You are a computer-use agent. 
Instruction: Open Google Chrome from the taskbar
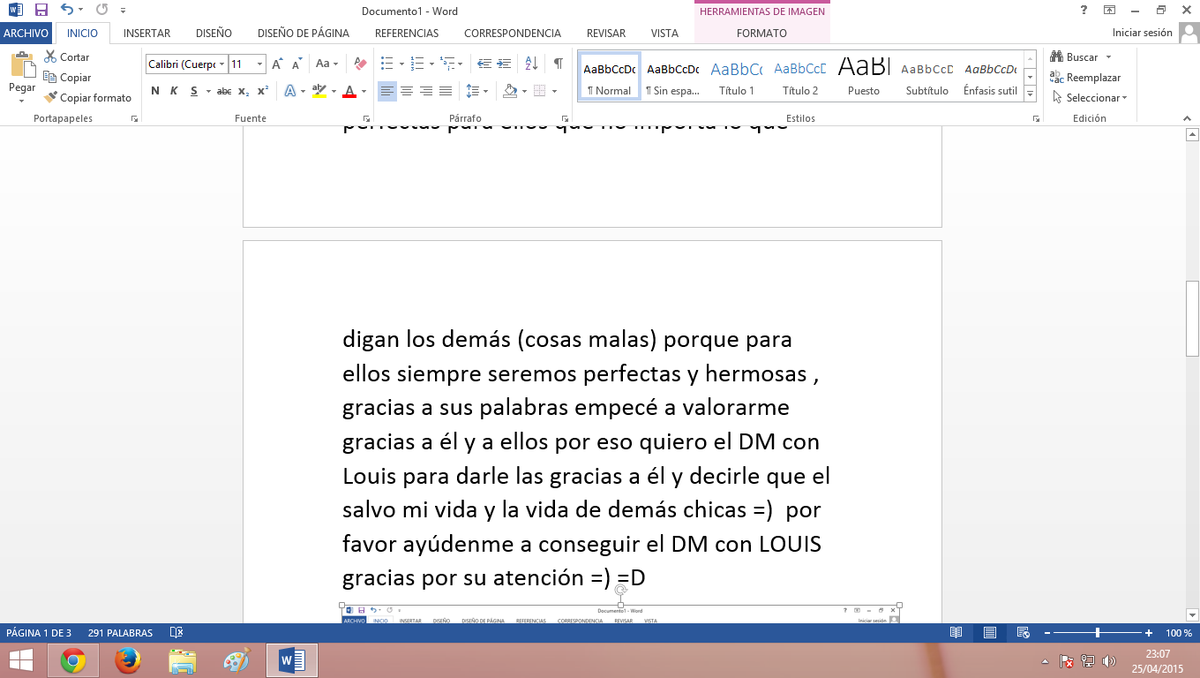point(72,661)
